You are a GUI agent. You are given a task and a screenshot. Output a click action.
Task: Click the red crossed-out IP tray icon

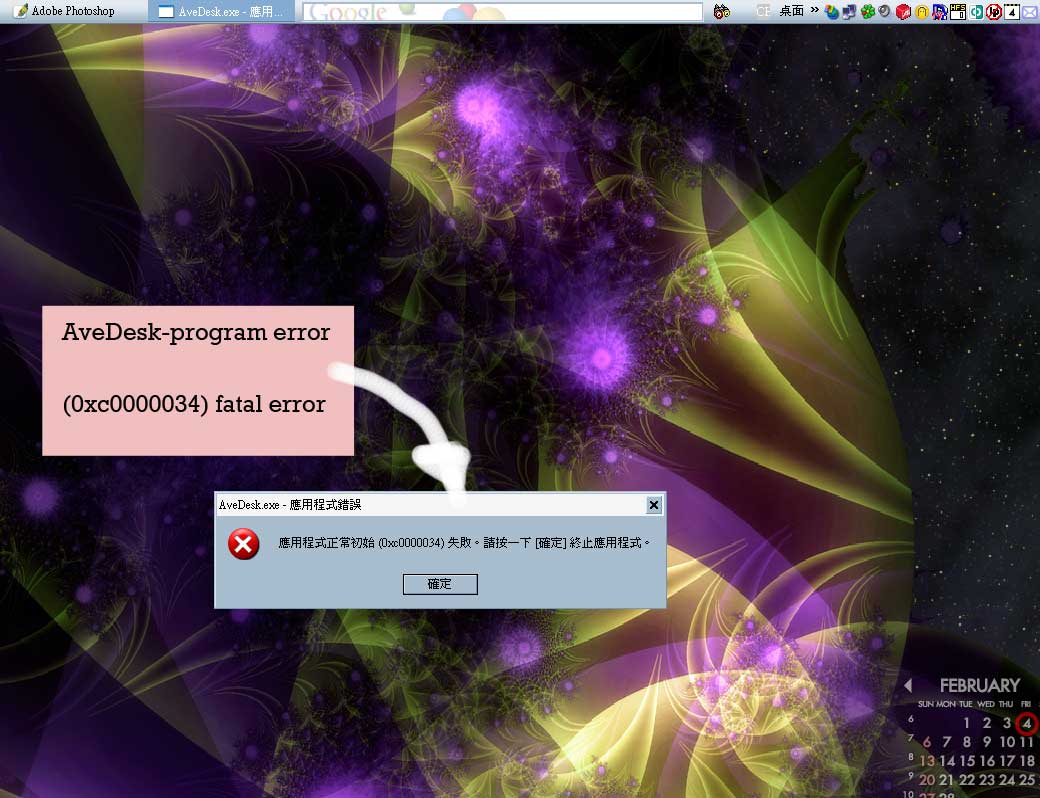(994, 12)
